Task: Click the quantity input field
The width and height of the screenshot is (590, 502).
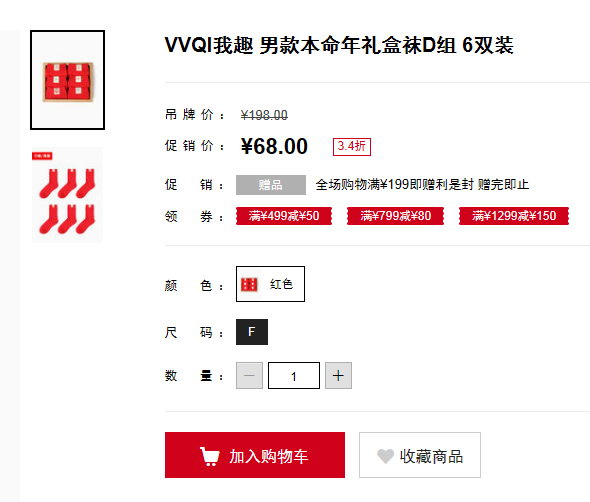Action: click(x=294, y=376)
